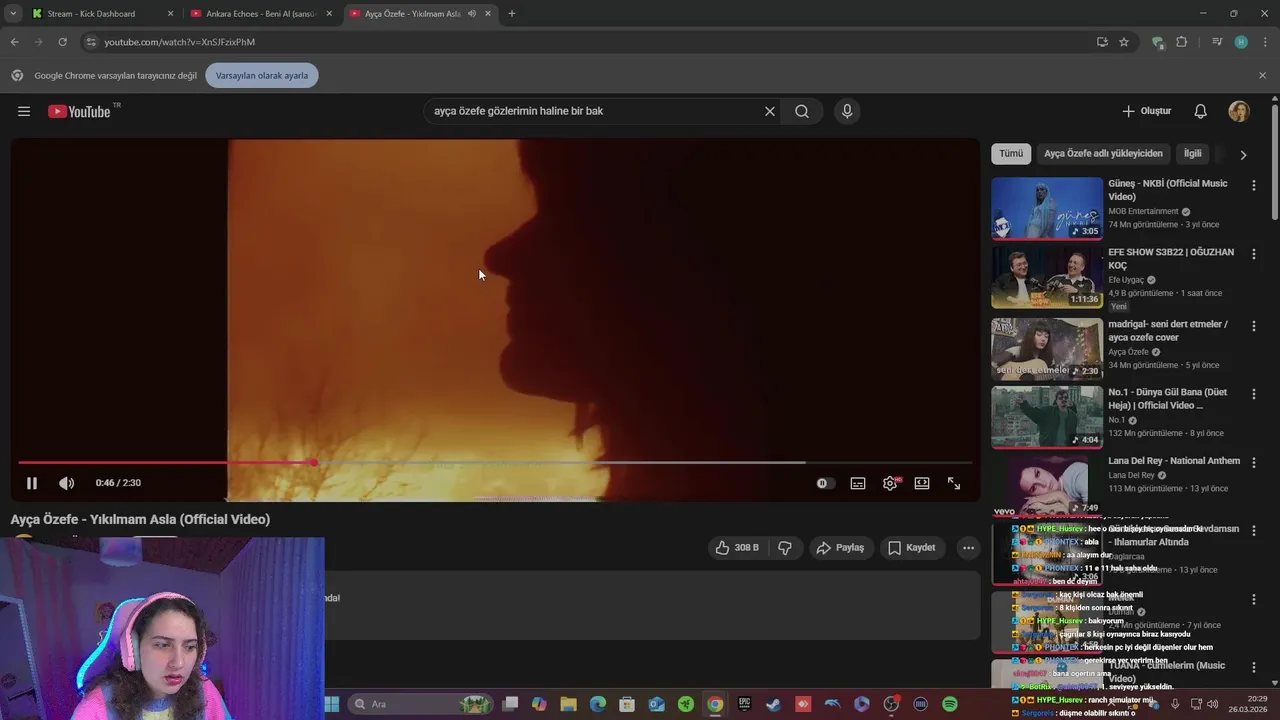Toggle subtitles (closed captions) button
The image size is (1280, 720).
858,483
